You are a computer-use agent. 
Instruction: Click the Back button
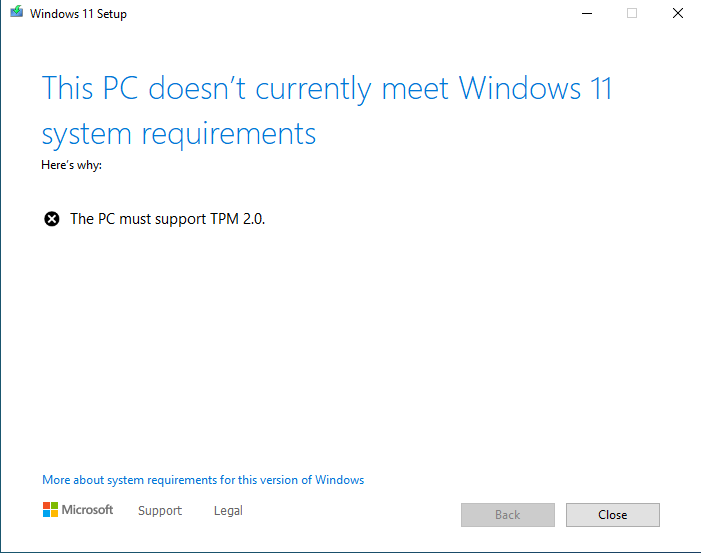point(508,515)
